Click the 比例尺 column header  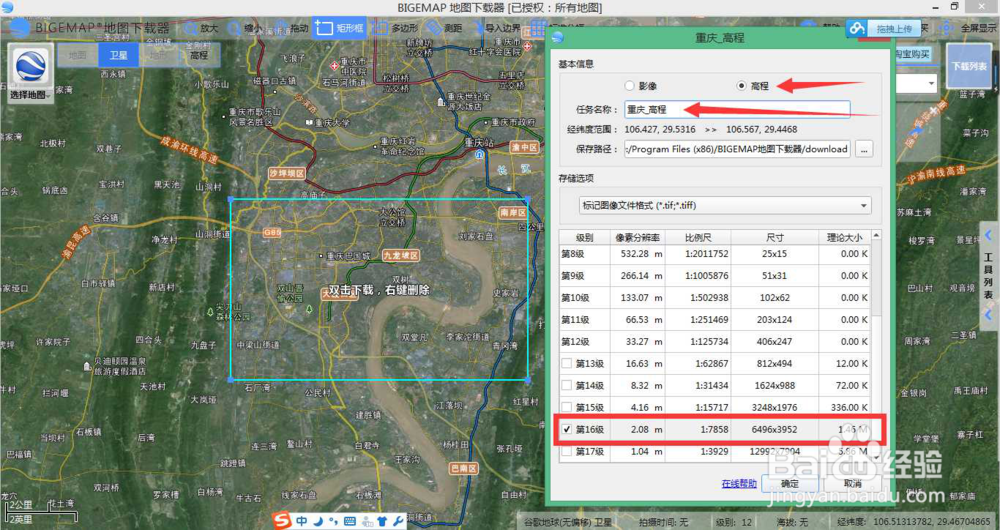[698, 237]
